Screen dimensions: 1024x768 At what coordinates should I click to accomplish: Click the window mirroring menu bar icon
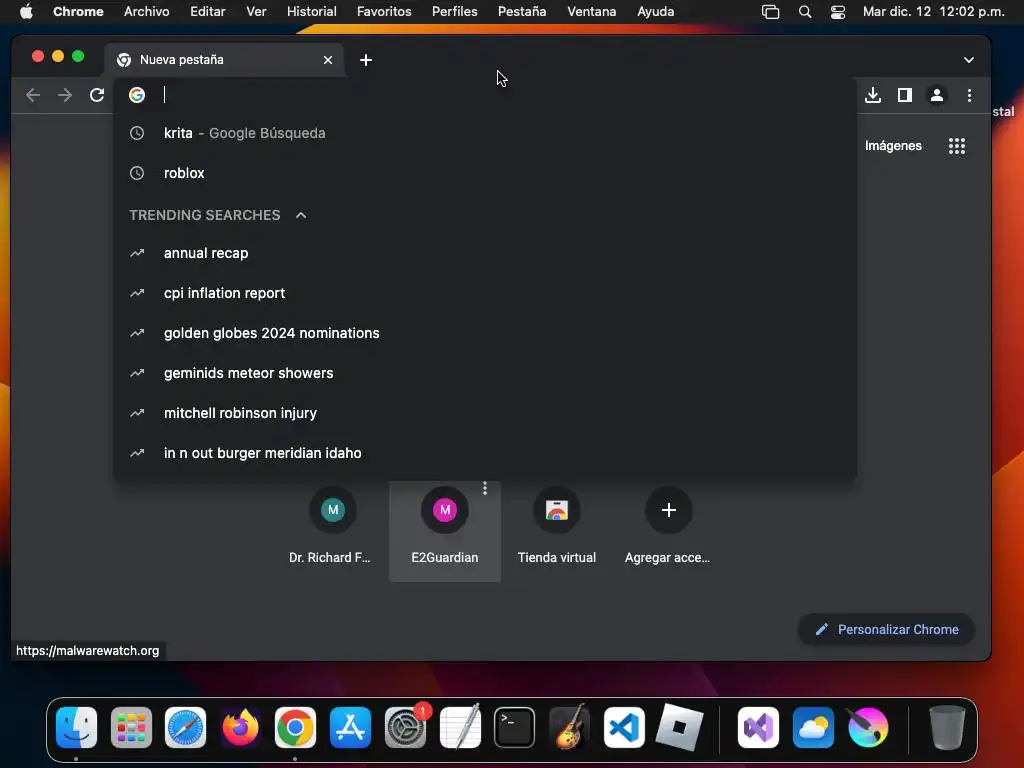click(771, 12)
